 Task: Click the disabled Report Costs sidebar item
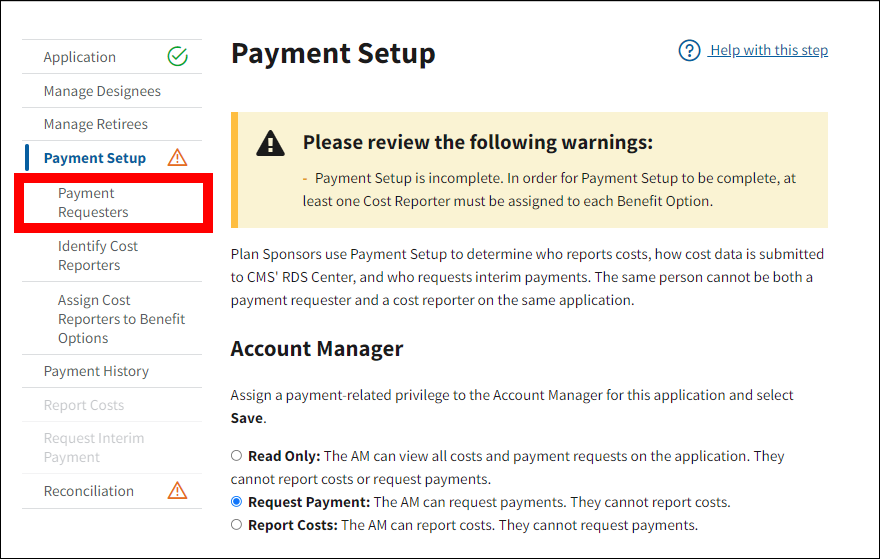(x=84, y=405)
